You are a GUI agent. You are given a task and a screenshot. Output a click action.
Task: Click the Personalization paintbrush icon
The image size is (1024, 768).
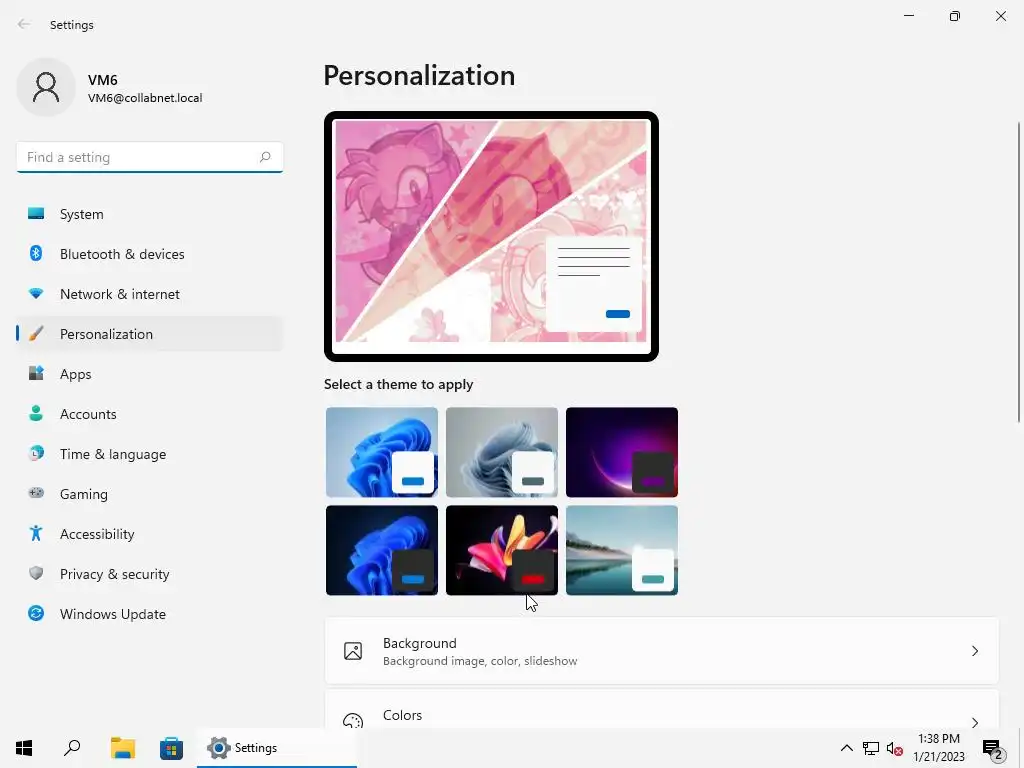pyautogui.click(x=36, y=334)
